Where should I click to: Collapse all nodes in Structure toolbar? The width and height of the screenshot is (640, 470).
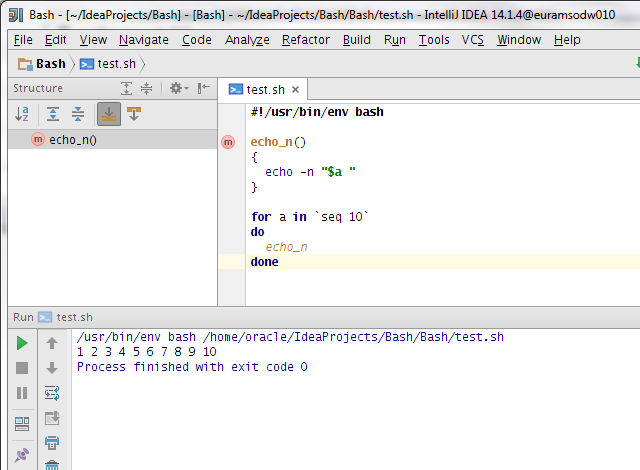coord(77,114)
